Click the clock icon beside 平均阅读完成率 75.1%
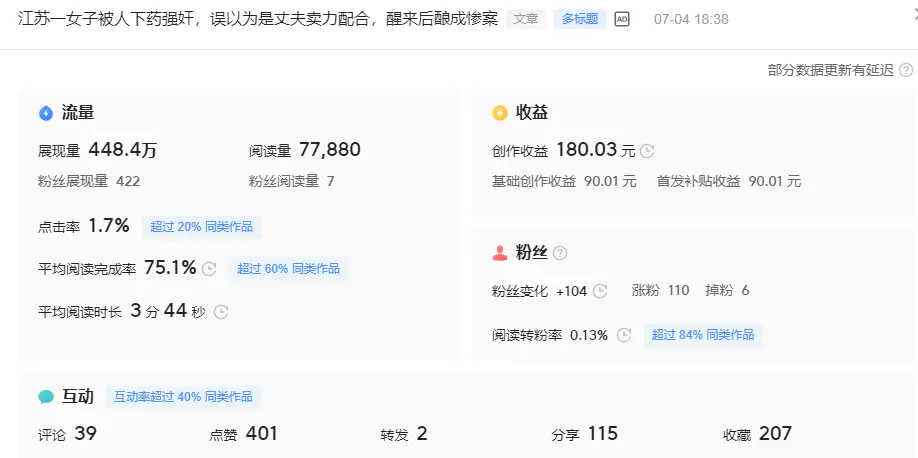Viewport: 918px width, 458px height. (209, 269)
